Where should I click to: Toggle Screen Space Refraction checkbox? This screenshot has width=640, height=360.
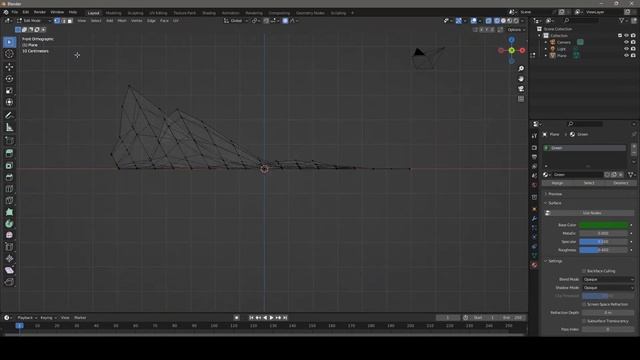coord(584,304)
